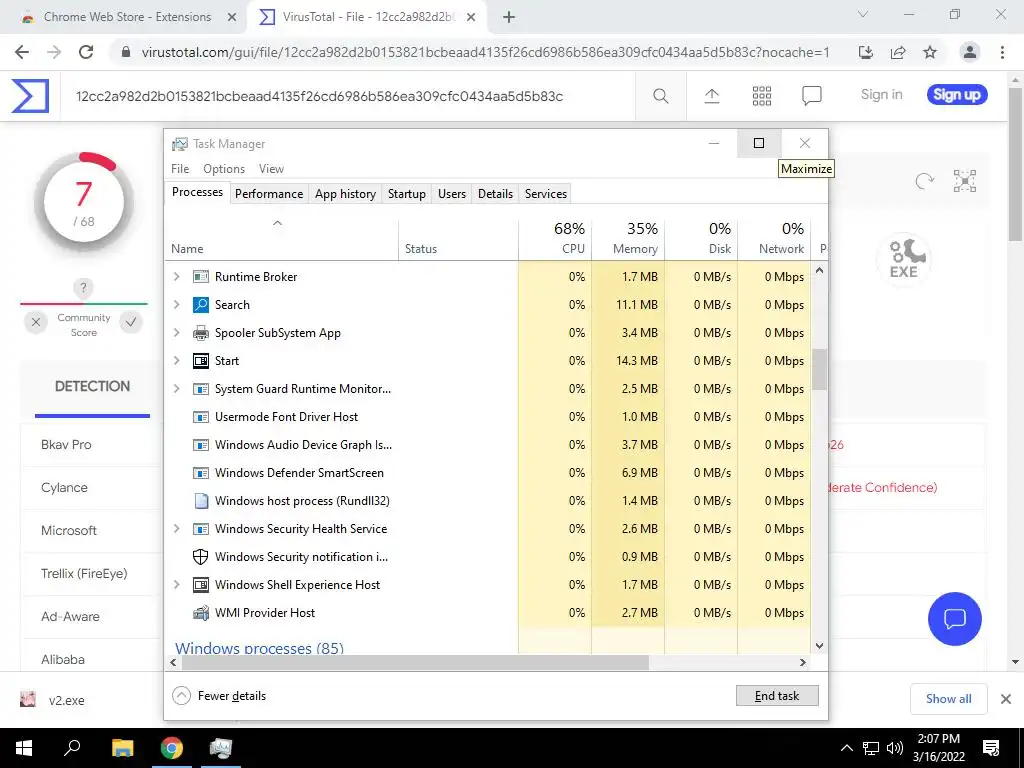Reload the VirusTotal page
Image resolution: width=1024 pixels, height=768 pixels.
click(x=86, y=52)
